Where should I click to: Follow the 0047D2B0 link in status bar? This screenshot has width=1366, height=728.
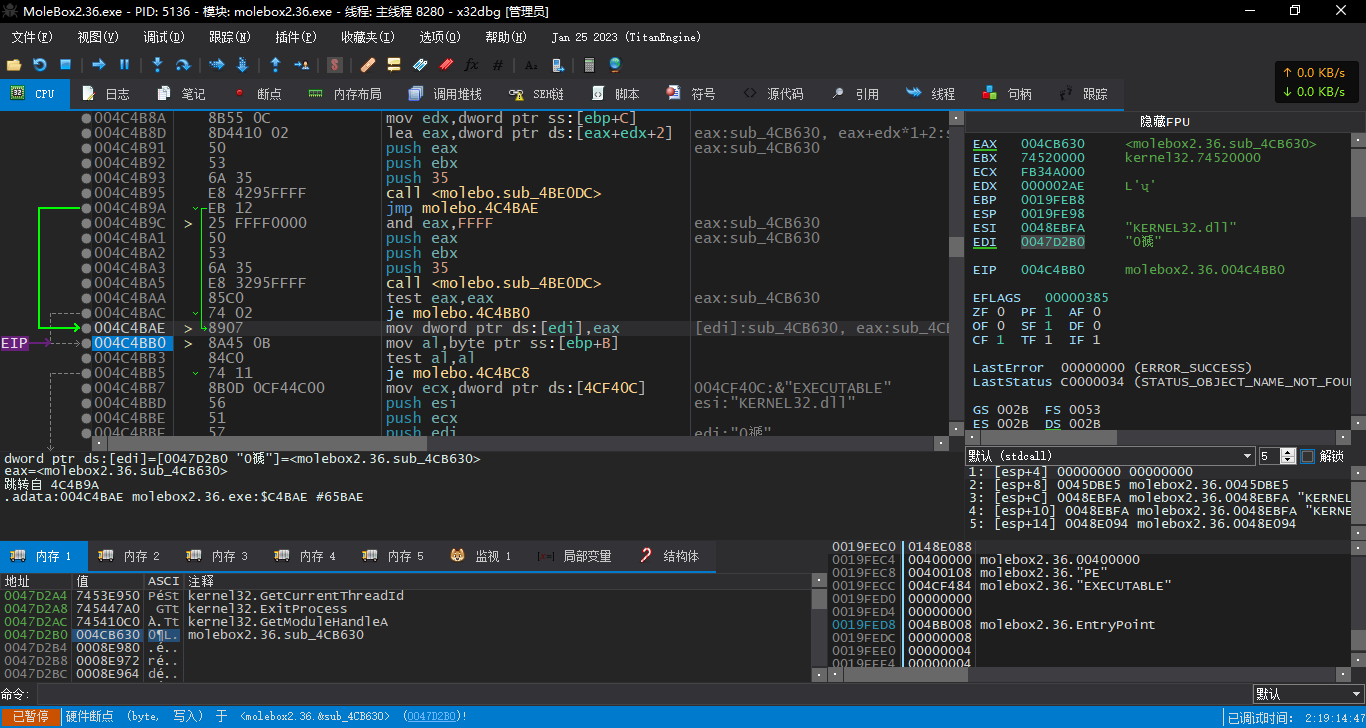tap(430, 716)
